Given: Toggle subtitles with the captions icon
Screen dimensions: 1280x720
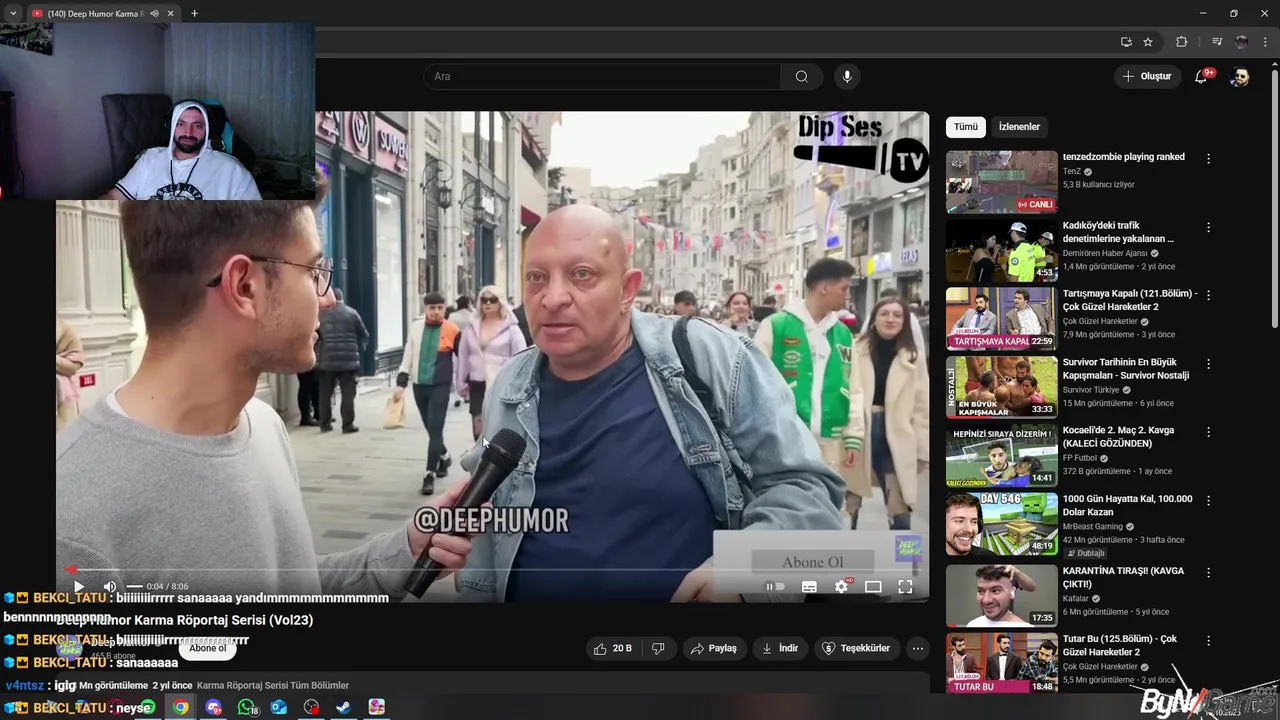Looking at the screenshot, I should (809, 587).
